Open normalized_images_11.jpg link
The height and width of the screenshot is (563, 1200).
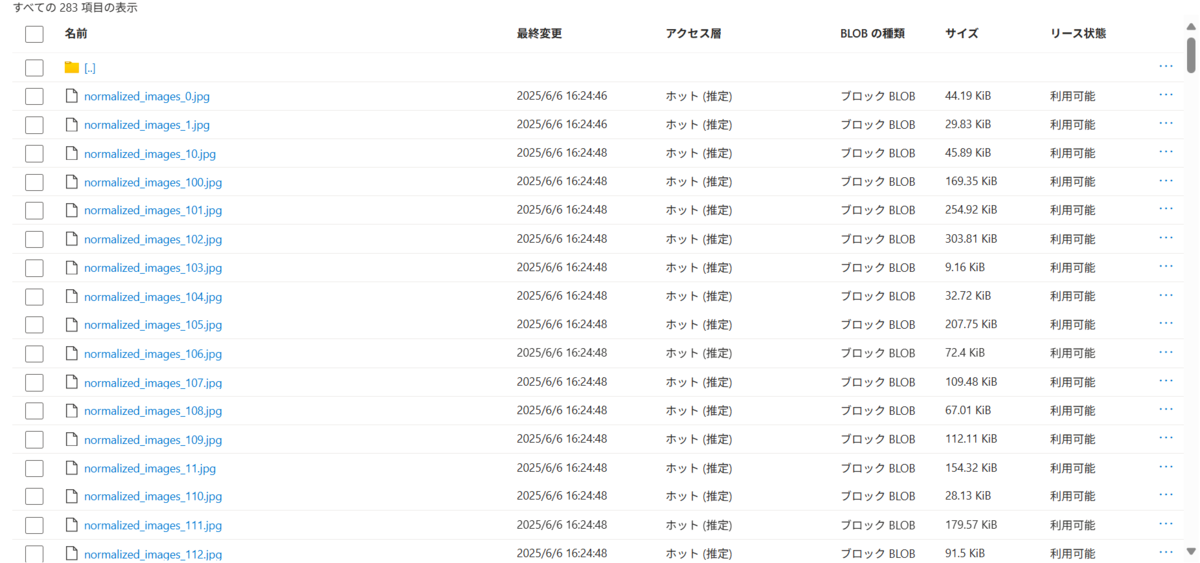[150, 468]
